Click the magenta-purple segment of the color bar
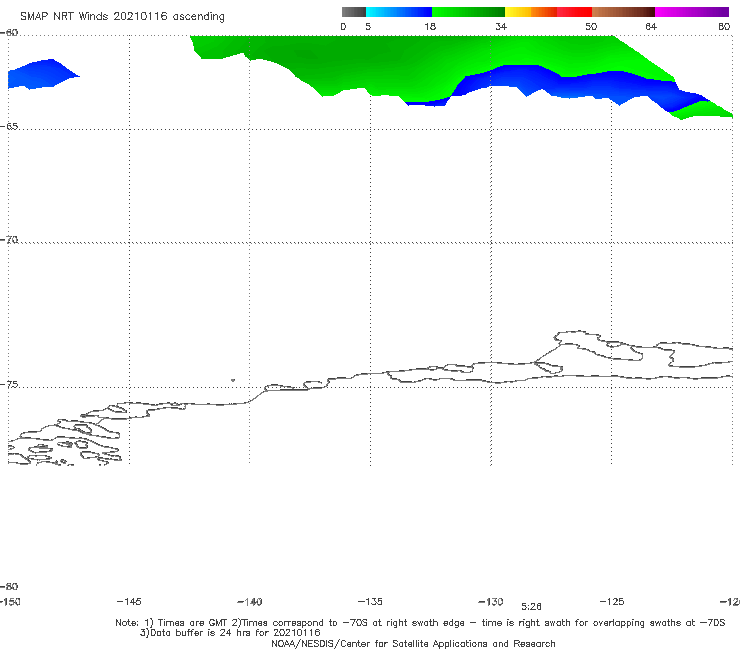 click(x=692, y=12)
